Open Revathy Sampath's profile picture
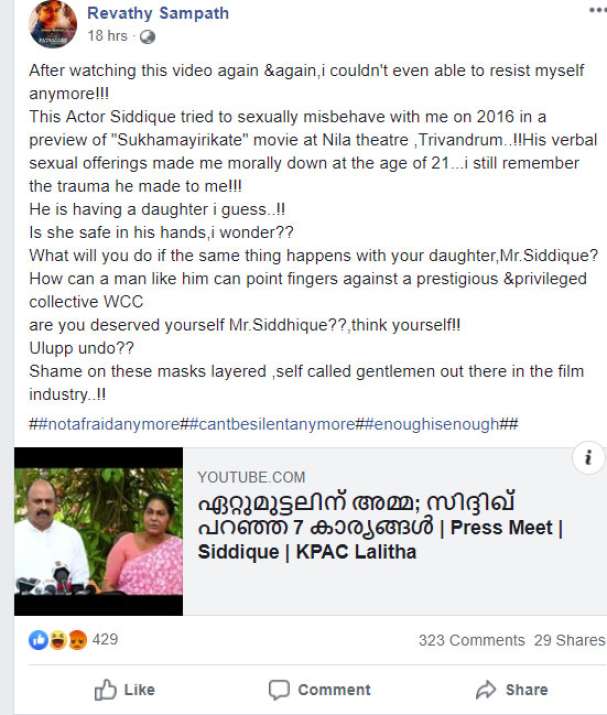The width and height of the screenshot is (607, 715). 52,23
